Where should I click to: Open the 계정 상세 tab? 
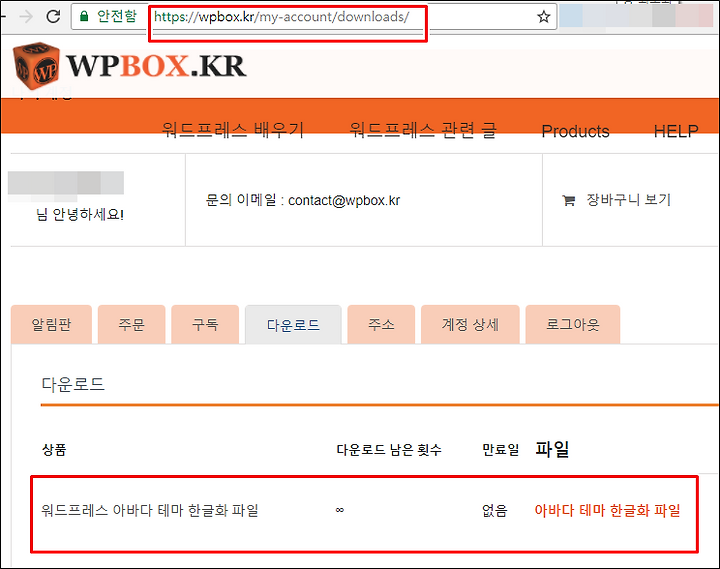click(470, 324)
